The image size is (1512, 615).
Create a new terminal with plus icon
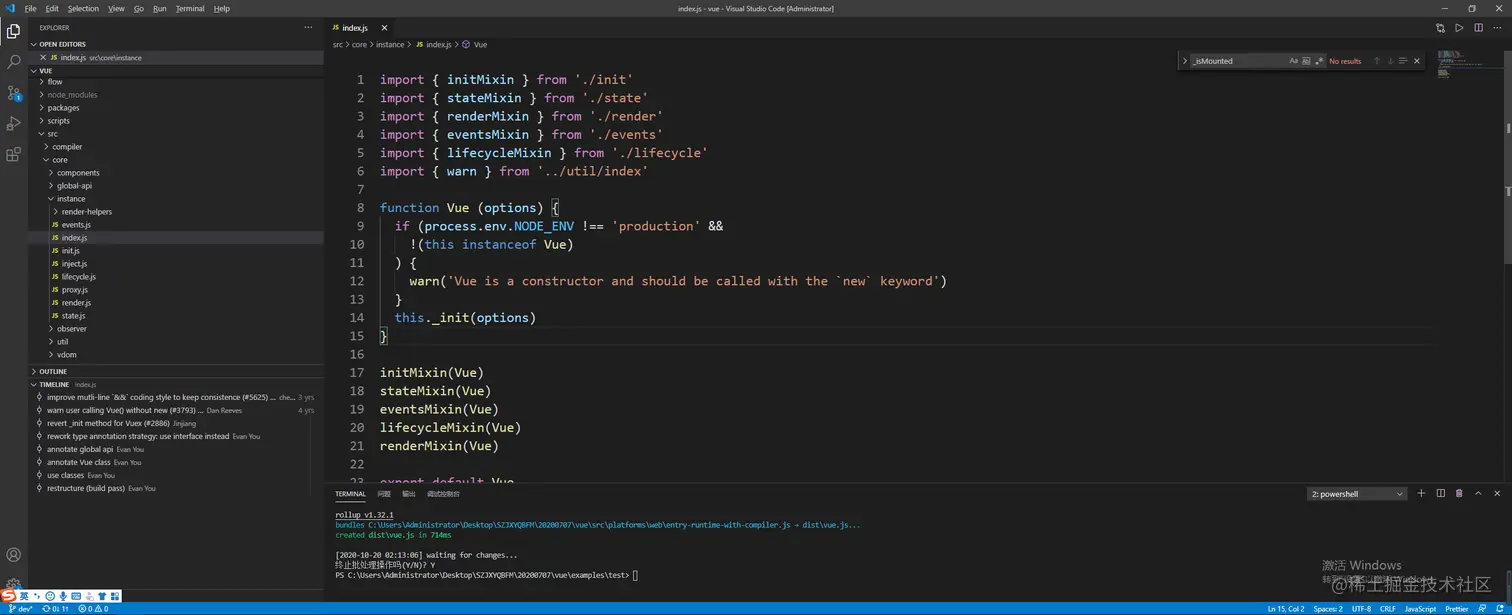(x=1421, y=493)
